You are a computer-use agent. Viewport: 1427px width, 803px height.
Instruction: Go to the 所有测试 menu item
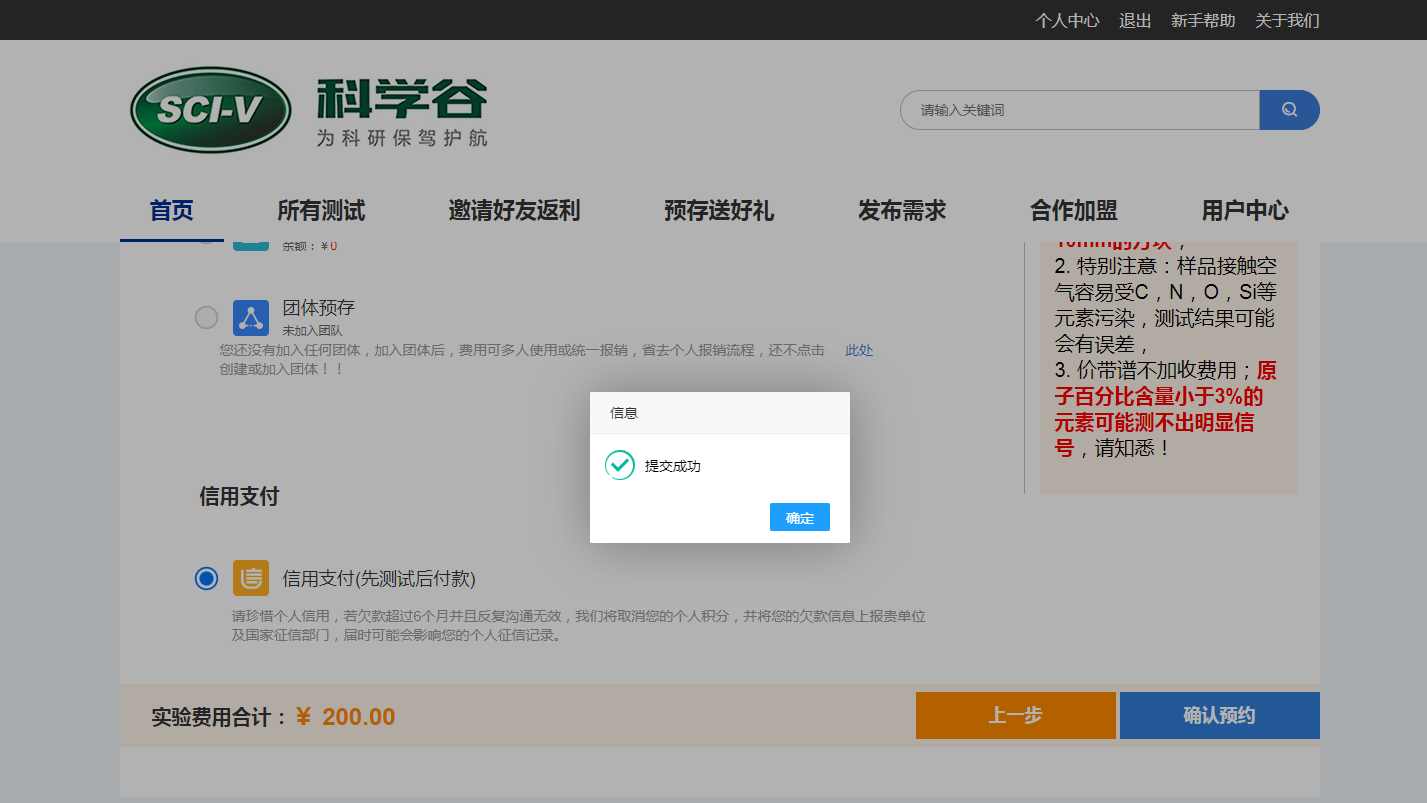click(321, 211)
